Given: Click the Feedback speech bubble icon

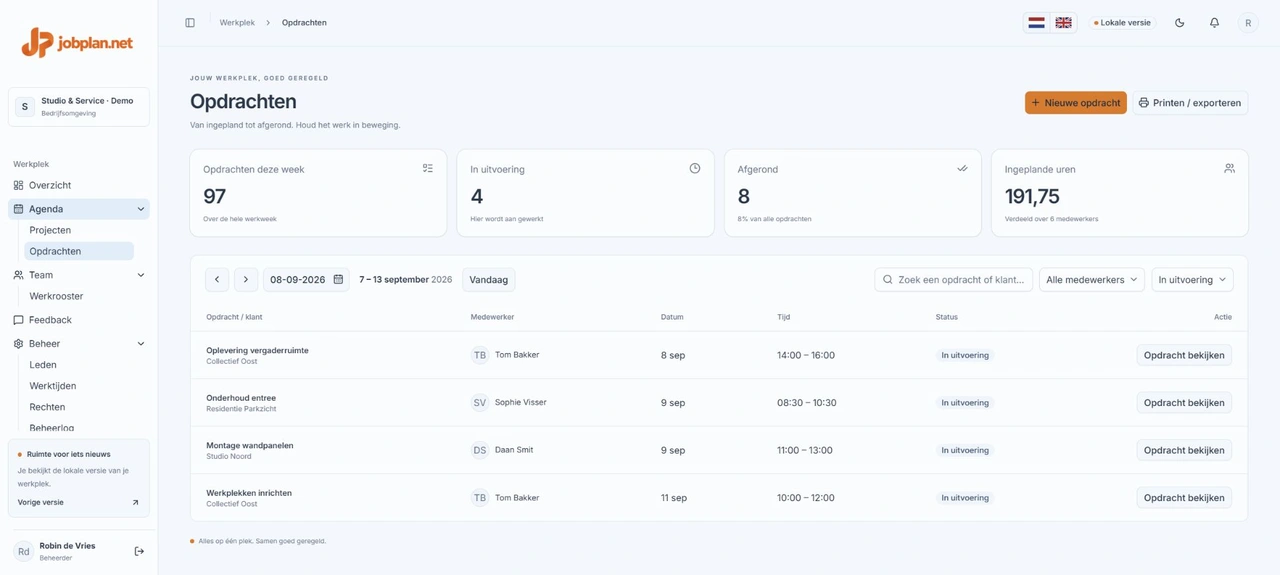Looking at the screenshot, I should tap(18, 320).
